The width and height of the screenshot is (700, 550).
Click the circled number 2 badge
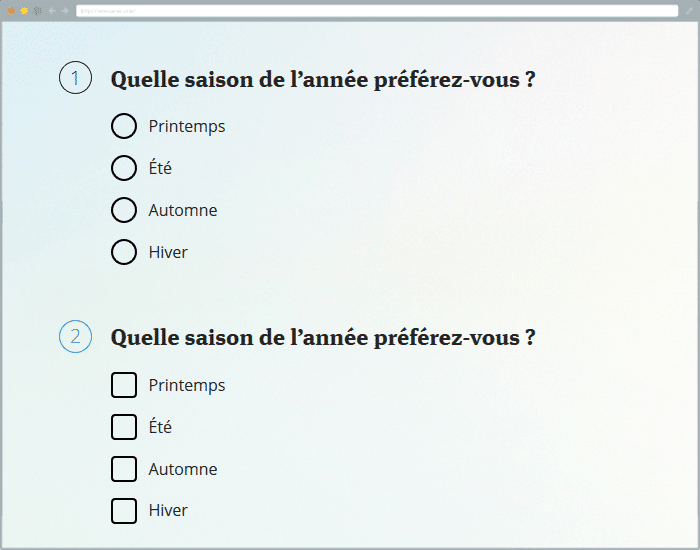[x=75, y=336]
